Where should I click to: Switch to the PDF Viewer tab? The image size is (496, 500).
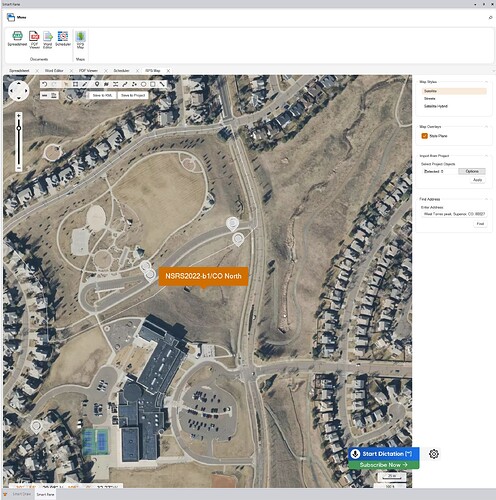(88, 71)
